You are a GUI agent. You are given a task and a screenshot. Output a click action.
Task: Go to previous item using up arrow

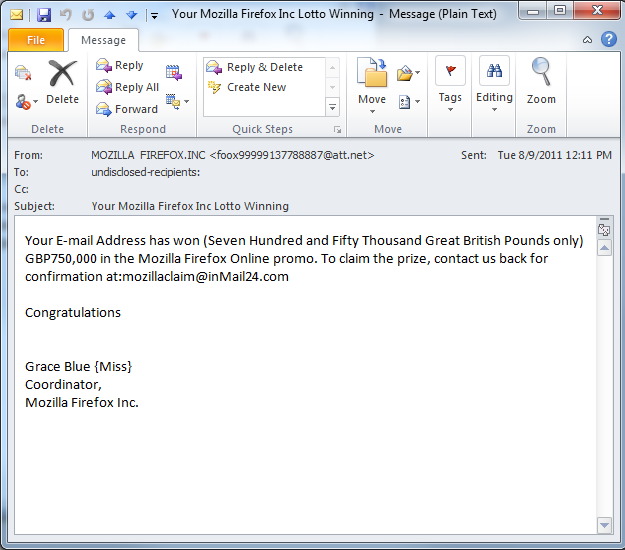110,15
